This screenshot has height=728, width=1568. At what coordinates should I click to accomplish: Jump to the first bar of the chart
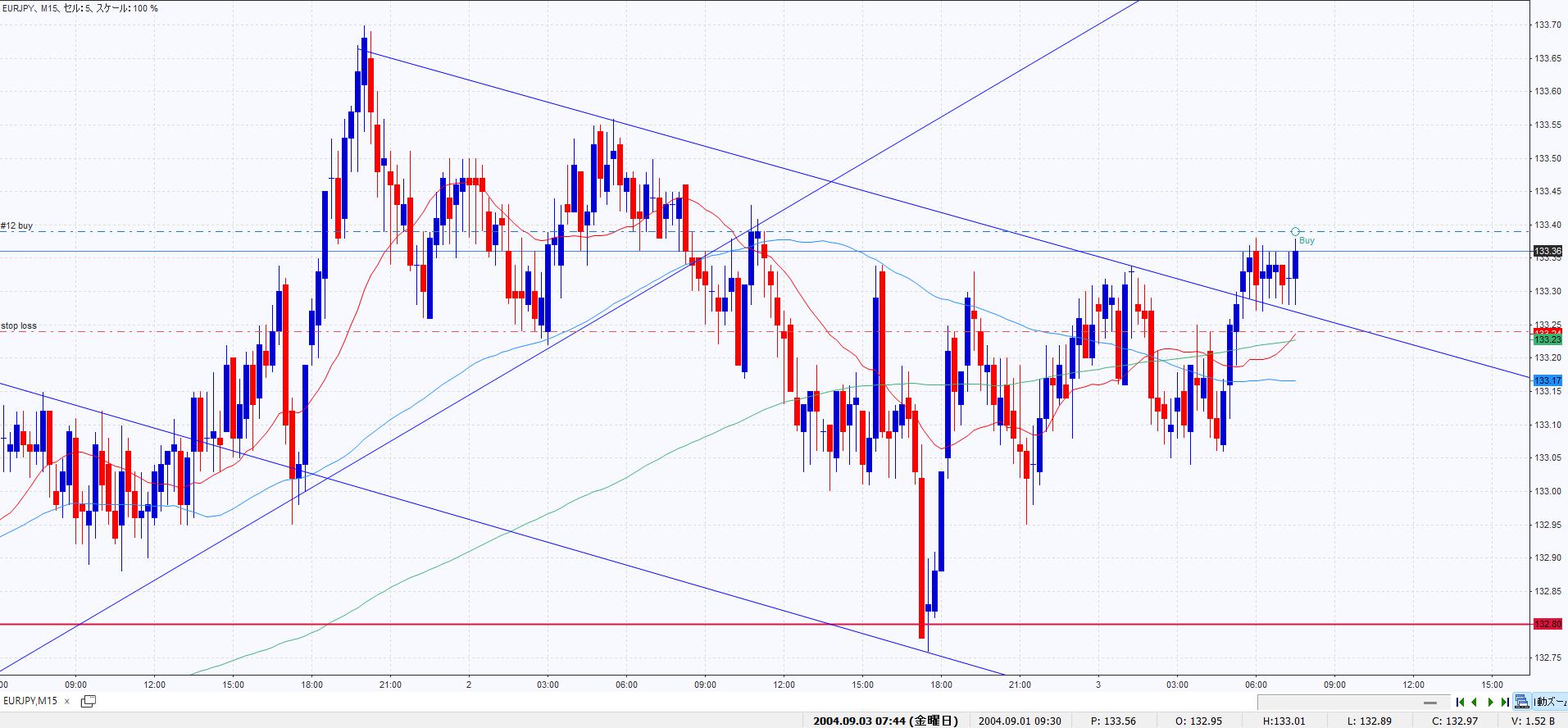[x=1460, y=702]
